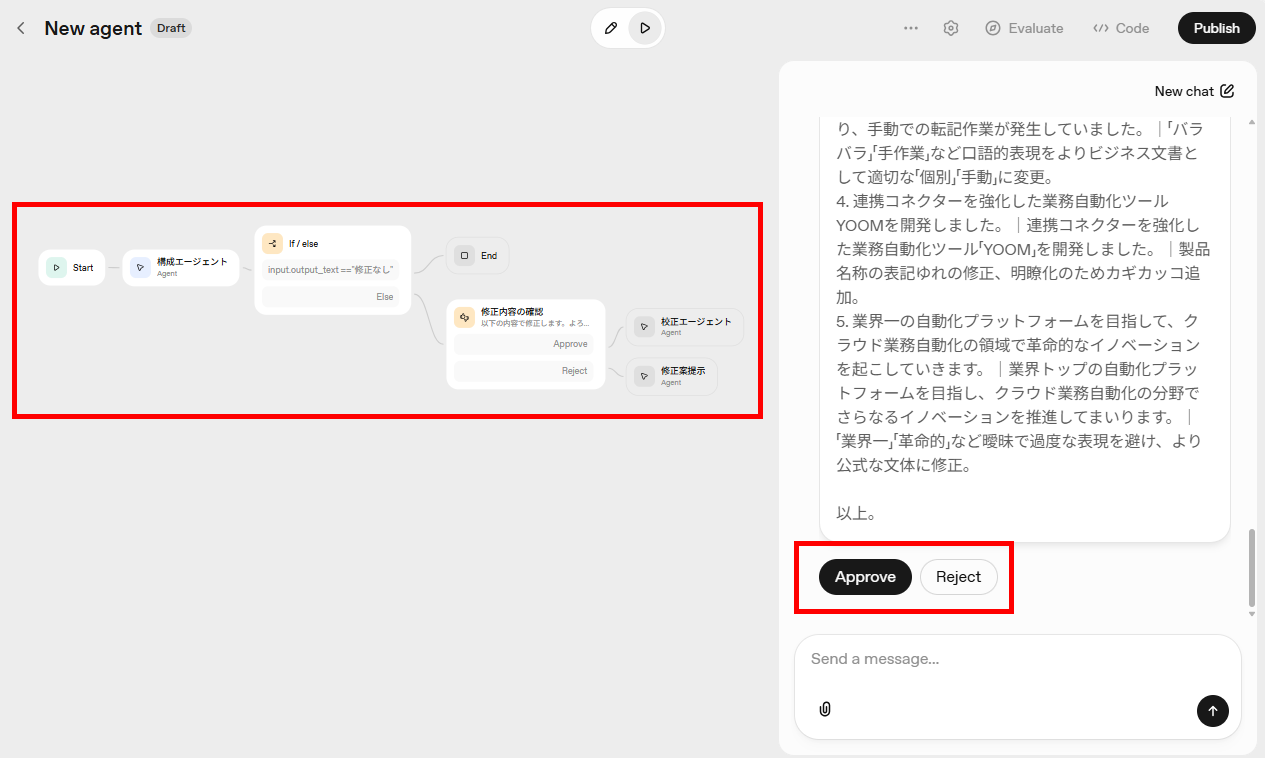Open the three-dot more options menu
The image size is (1265, 758).
[x=911, y=28]
